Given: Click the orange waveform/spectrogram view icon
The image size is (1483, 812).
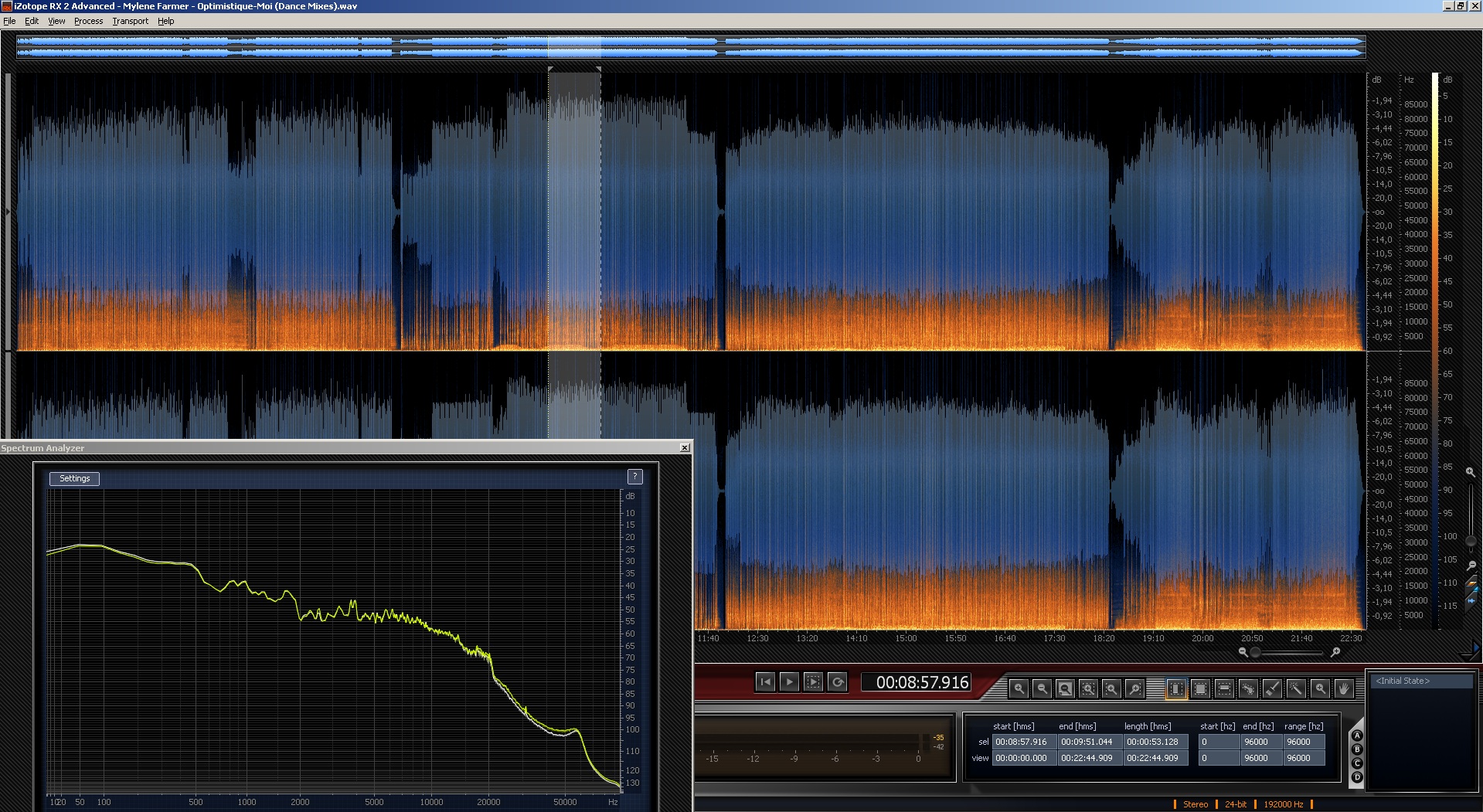Looking at the screenshot, I should coord(1471,584).
